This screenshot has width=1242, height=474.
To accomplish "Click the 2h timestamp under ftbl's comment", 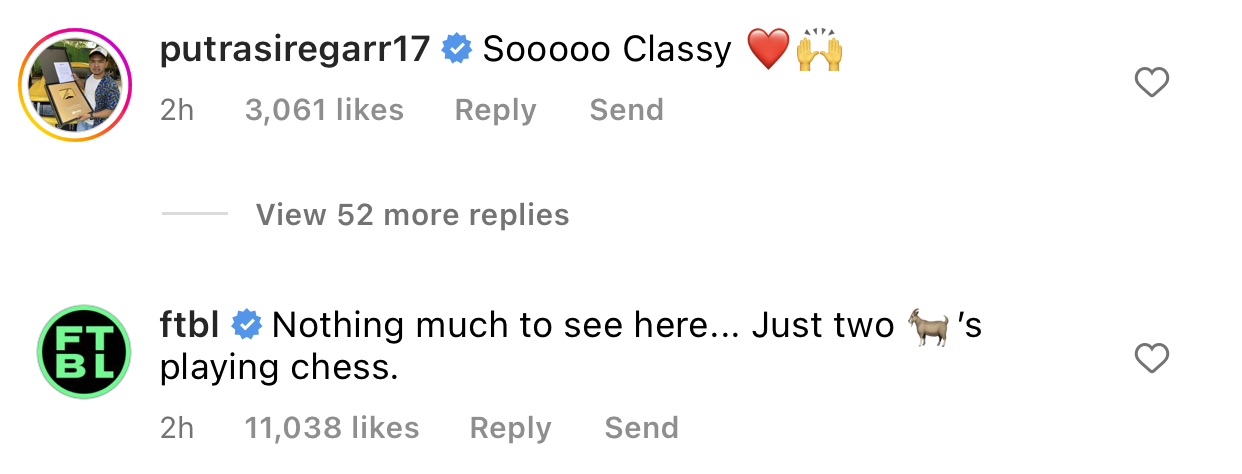I will tap(177, 428).
